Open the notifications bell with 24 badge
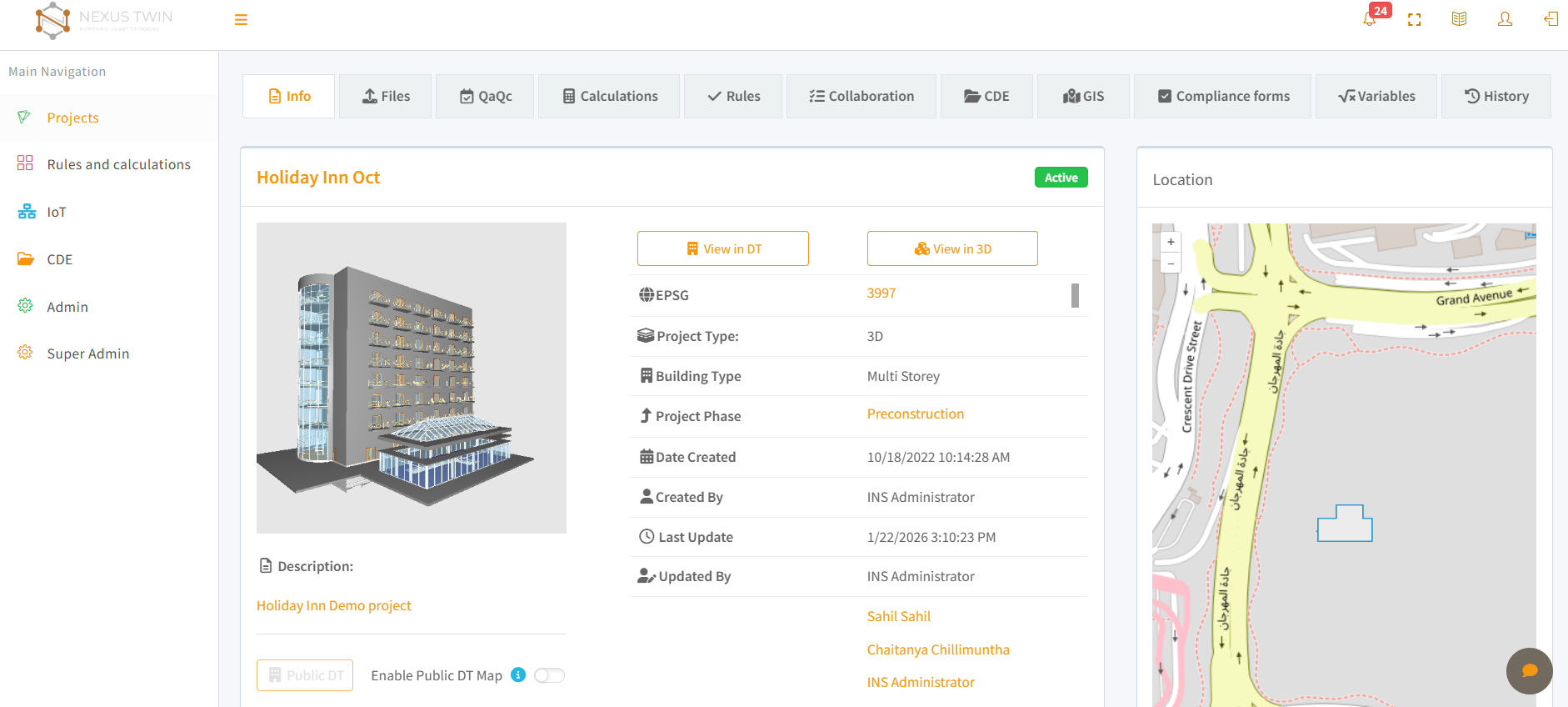This screenshot has height=707, width=1568. click(1370, 19)
